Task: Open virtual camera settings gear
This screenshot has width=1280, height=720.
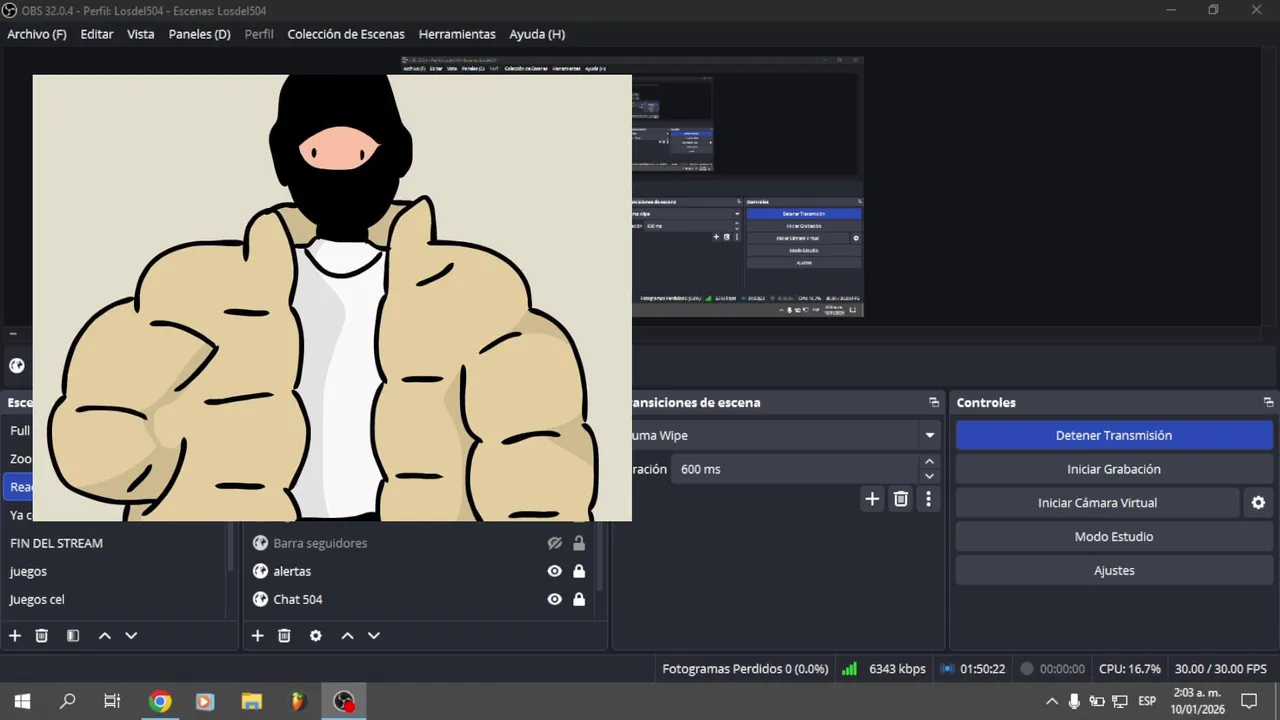Action: [x=1259, y=503]
